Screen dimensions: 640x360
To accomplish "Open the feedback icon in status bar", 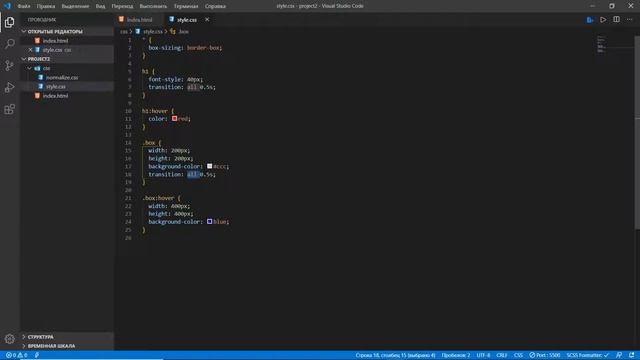I will (619, 355).
